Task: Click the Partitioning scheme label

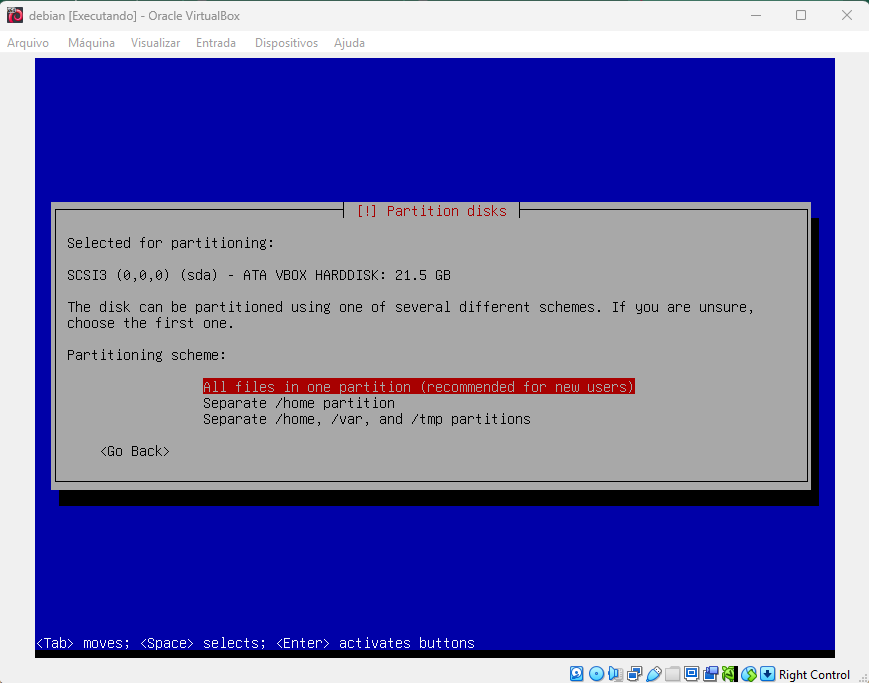Action: (146, 355)
